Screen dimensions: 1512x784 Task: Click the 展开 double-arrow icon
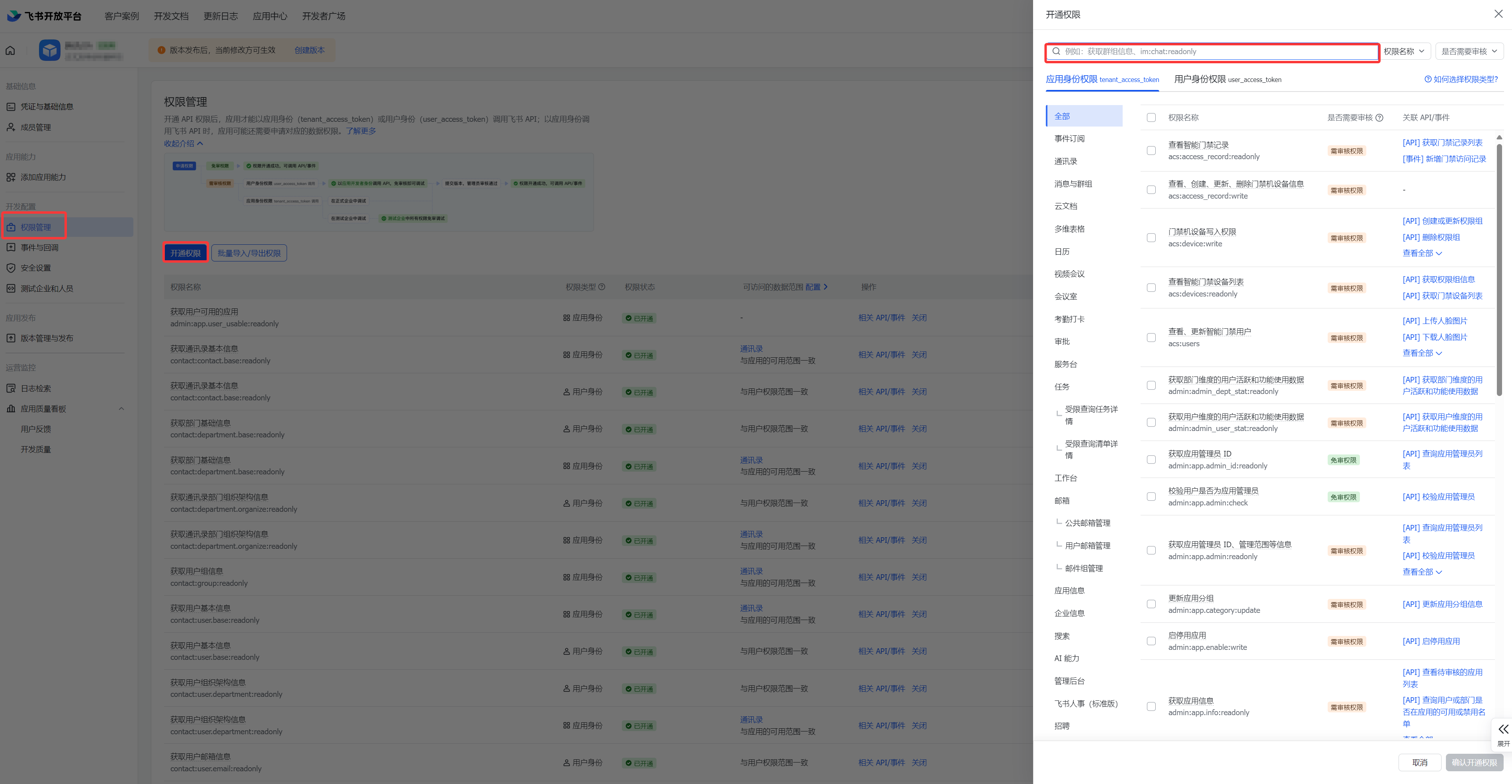pos(1502,729)
